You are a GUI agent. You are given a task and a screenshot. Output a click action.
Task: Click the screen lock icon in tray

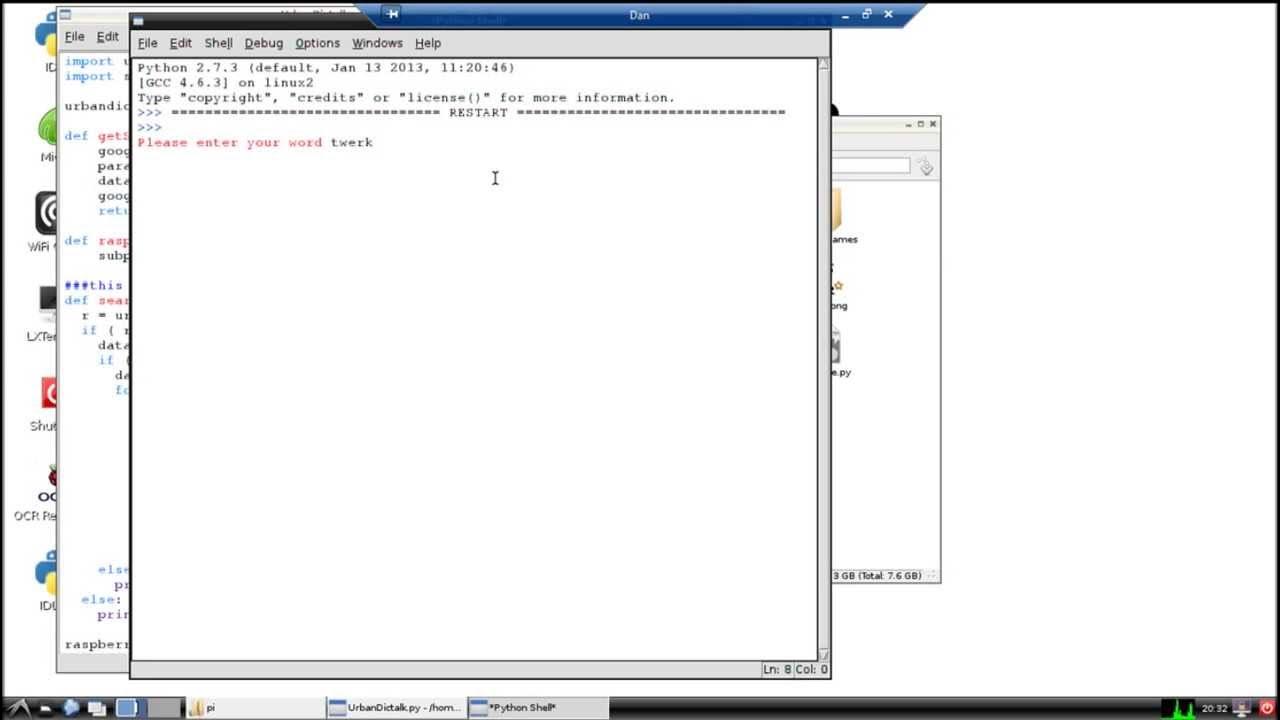coord(1241,708)
